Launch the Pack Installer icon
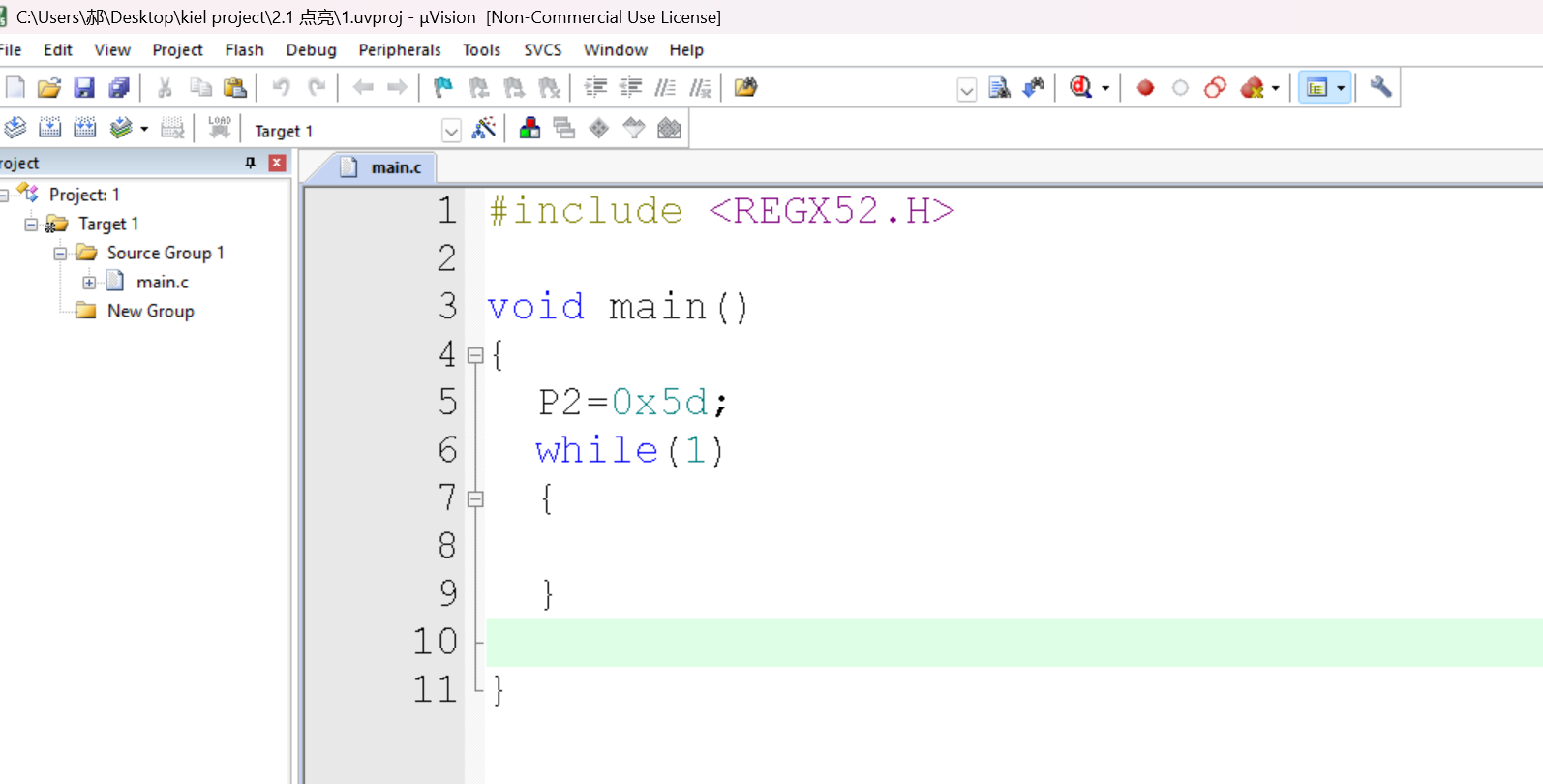The image size is (1543, 784). click(x=669, y=128)
